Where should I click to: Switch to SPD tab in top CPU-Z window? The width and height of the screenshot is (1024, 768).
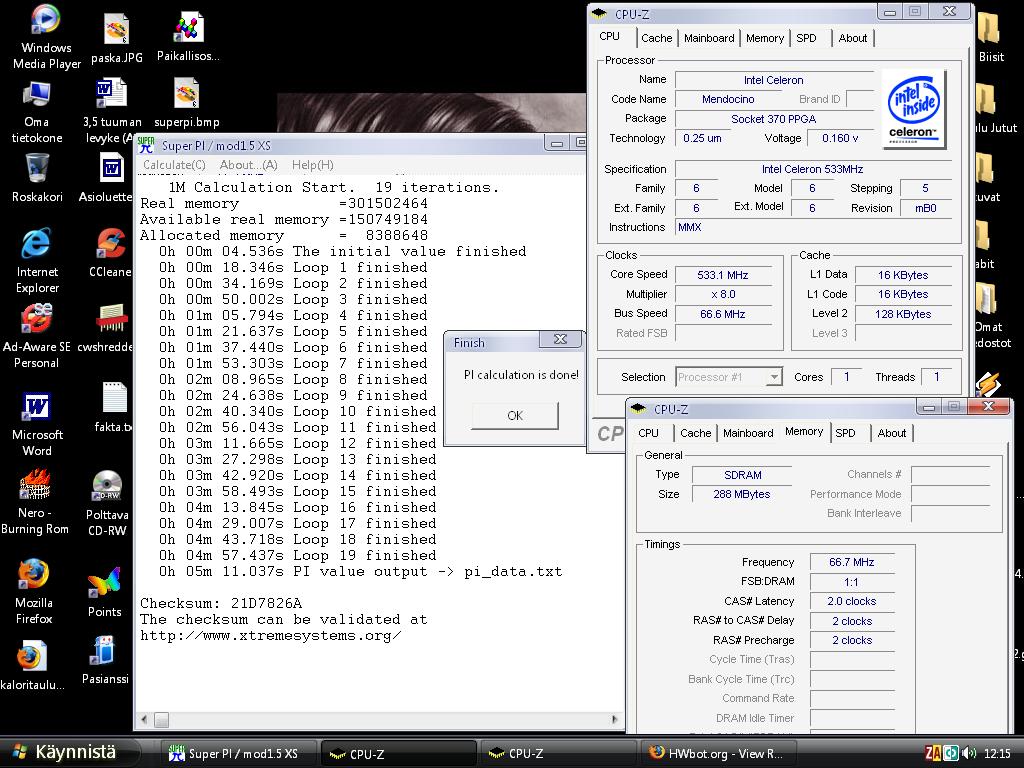(x=807, y=38)
